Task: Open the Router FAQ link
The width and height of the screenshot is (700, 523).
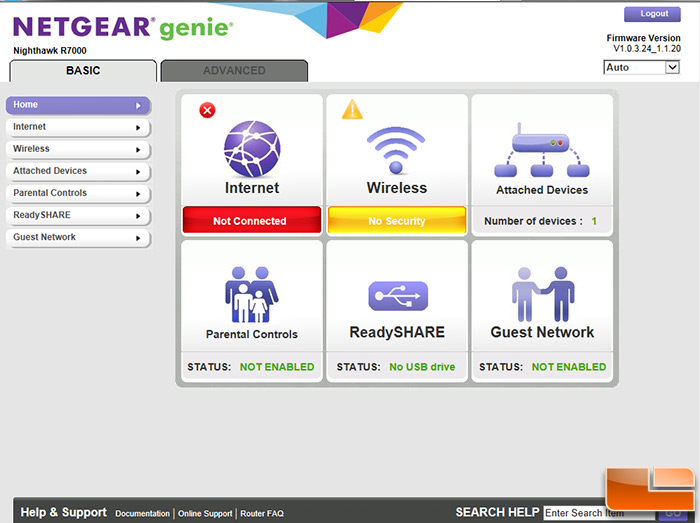Action: [262, 514]
